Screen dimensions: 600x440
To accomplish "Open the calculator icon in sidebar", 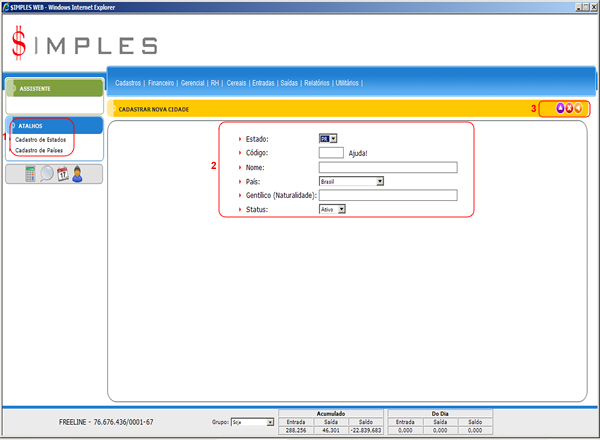I will click(31, 173).
